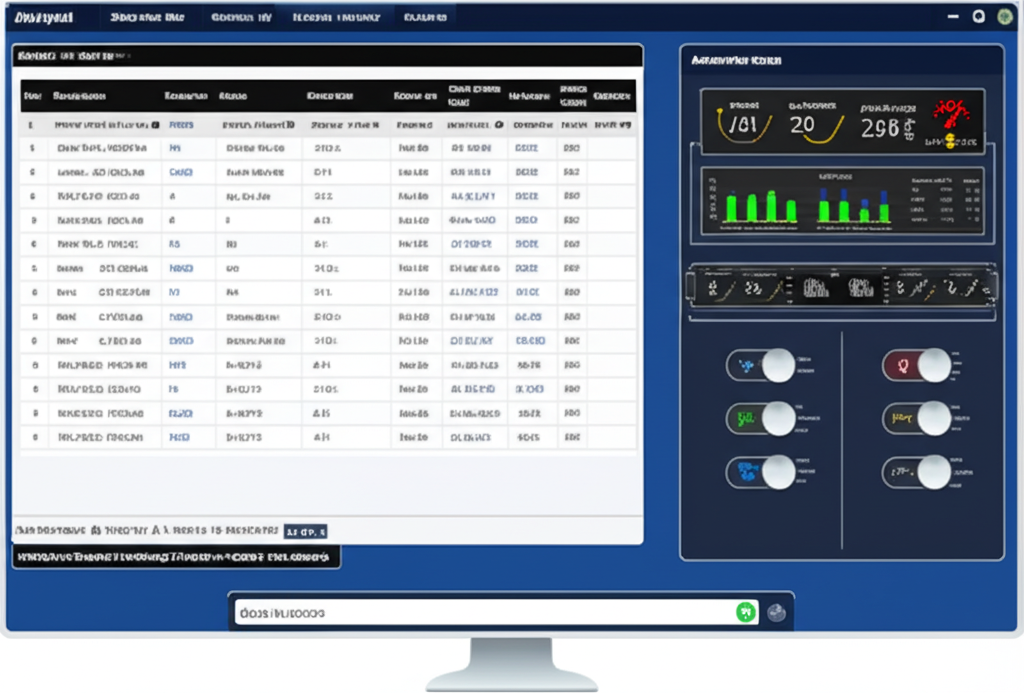Screen dimensions: 1024x693
Task: Toggle the switch with the green indicator
Action: [x=761, y=418]
